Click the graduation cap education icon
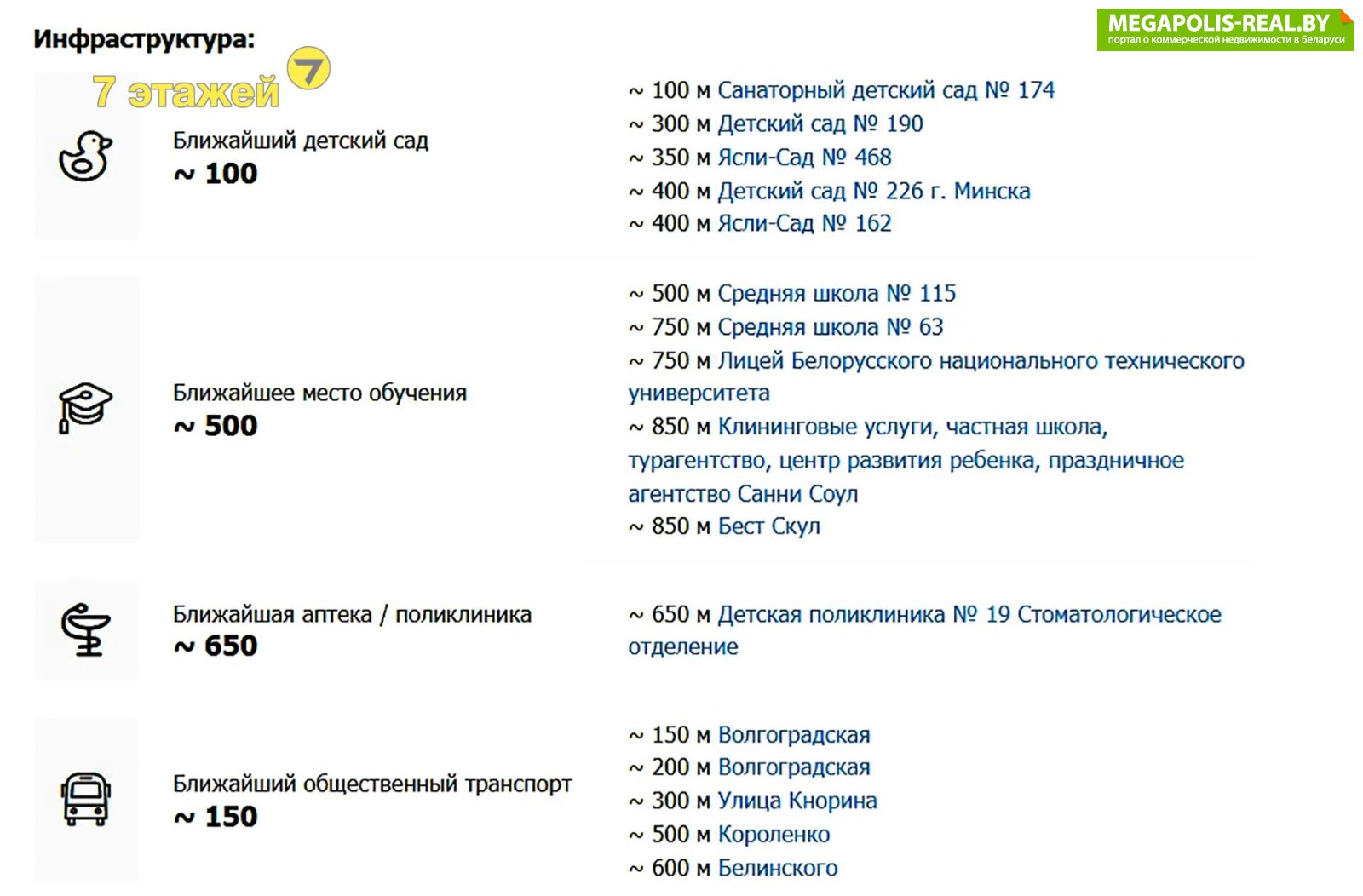1363x896 pixels. click(x=85, y=407)
